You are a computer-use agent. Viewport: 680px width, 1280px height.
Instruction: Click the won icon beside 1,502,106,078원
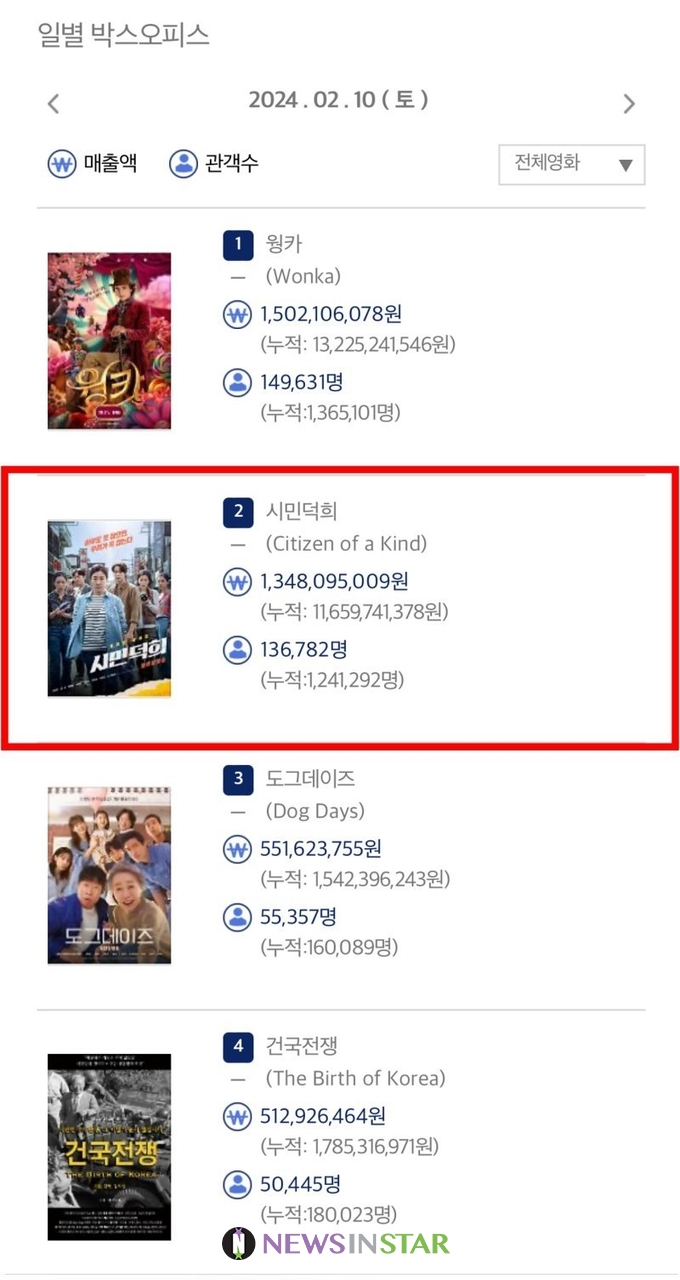click(237, 315)
